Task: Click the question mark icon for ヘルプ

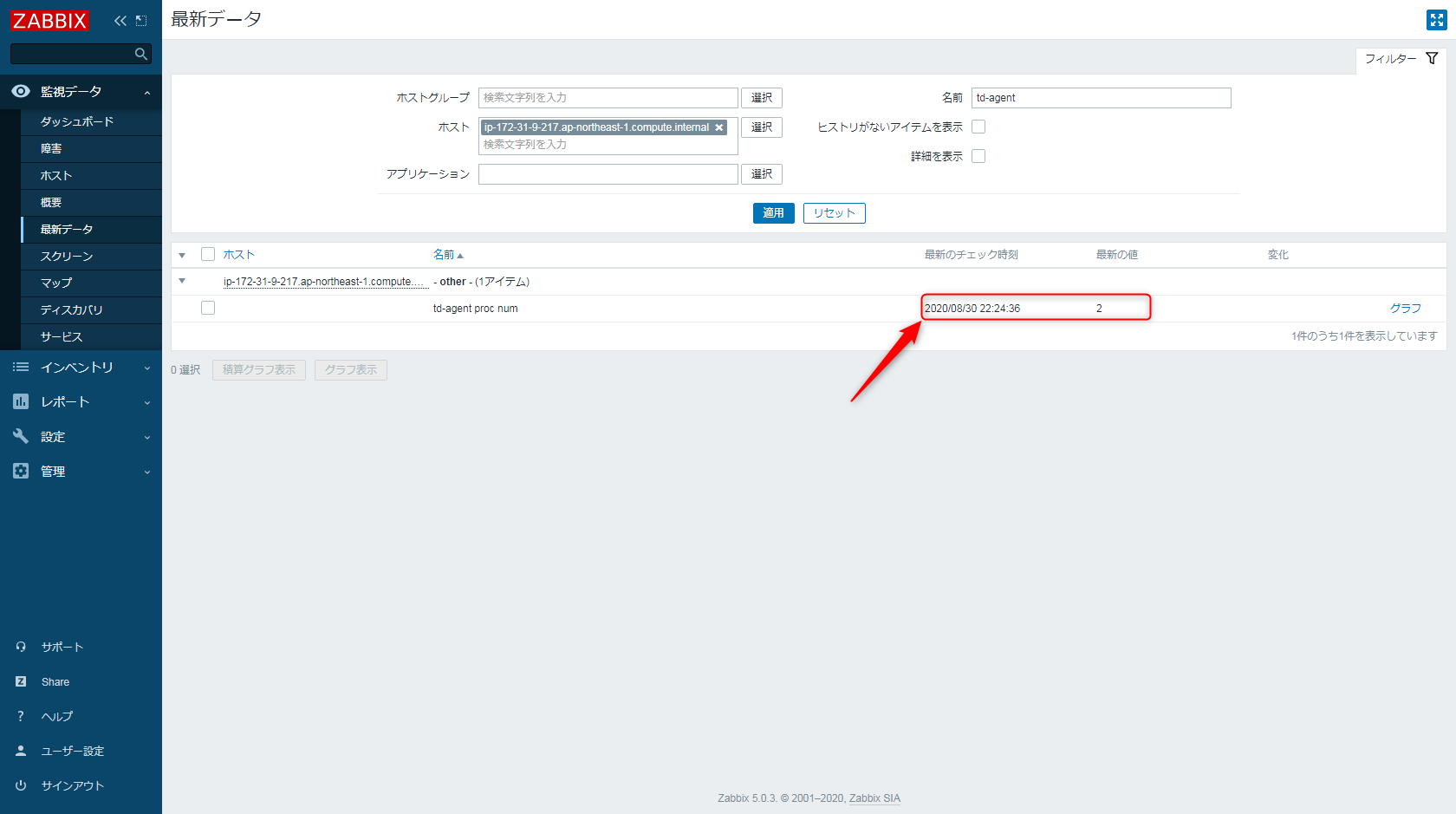Action: tap(21, 716)
